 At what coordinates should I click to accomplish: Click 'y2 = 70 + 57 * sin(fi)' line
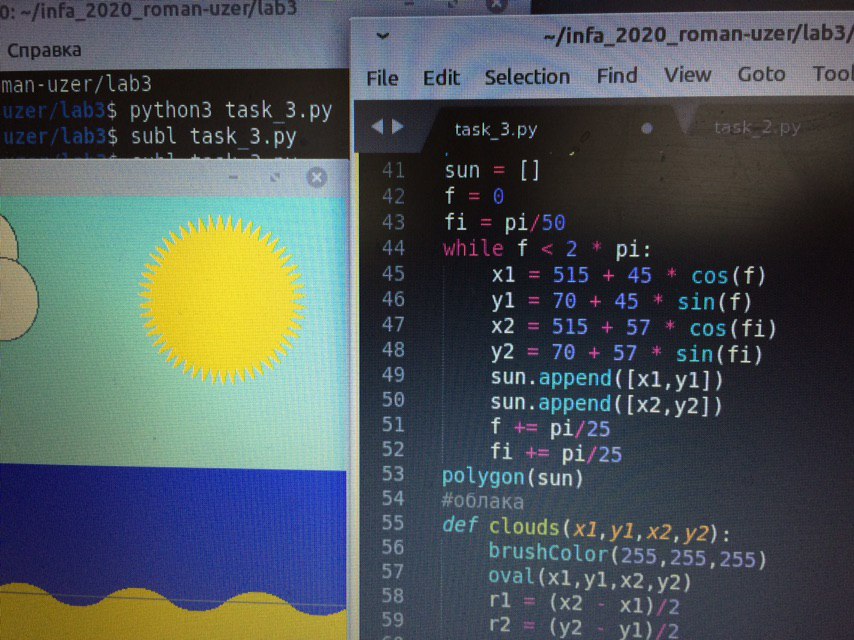[626, 353]
